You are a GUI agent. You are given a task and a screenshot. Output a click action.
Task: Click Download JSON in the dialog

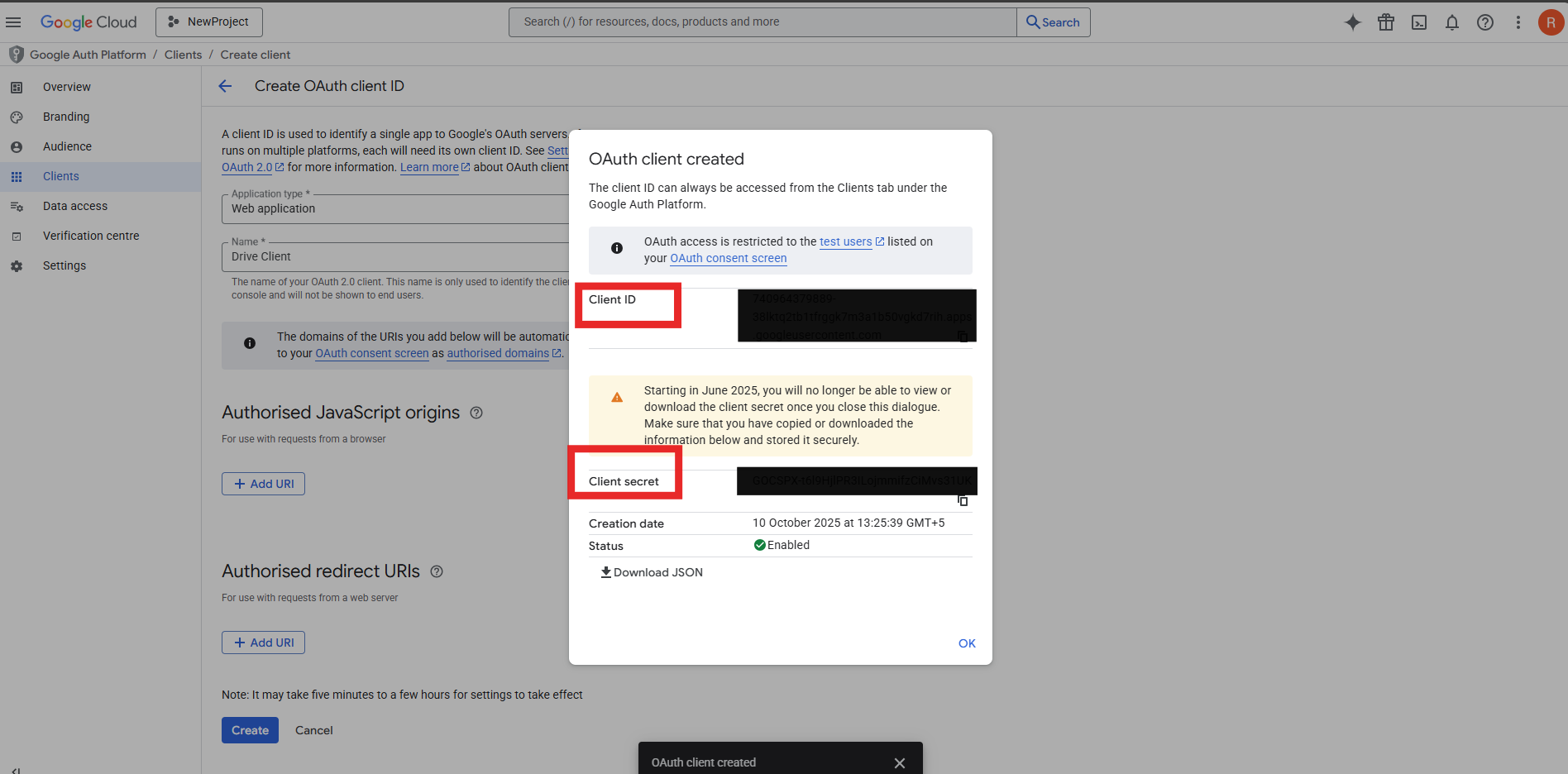point(651,571)
